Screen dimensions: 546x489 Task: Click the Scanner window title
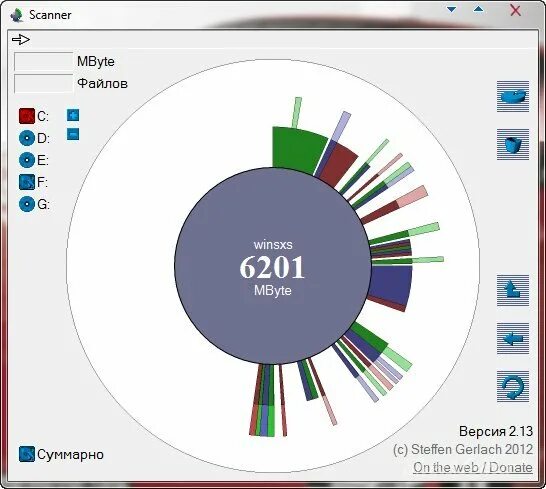point(50,15)
